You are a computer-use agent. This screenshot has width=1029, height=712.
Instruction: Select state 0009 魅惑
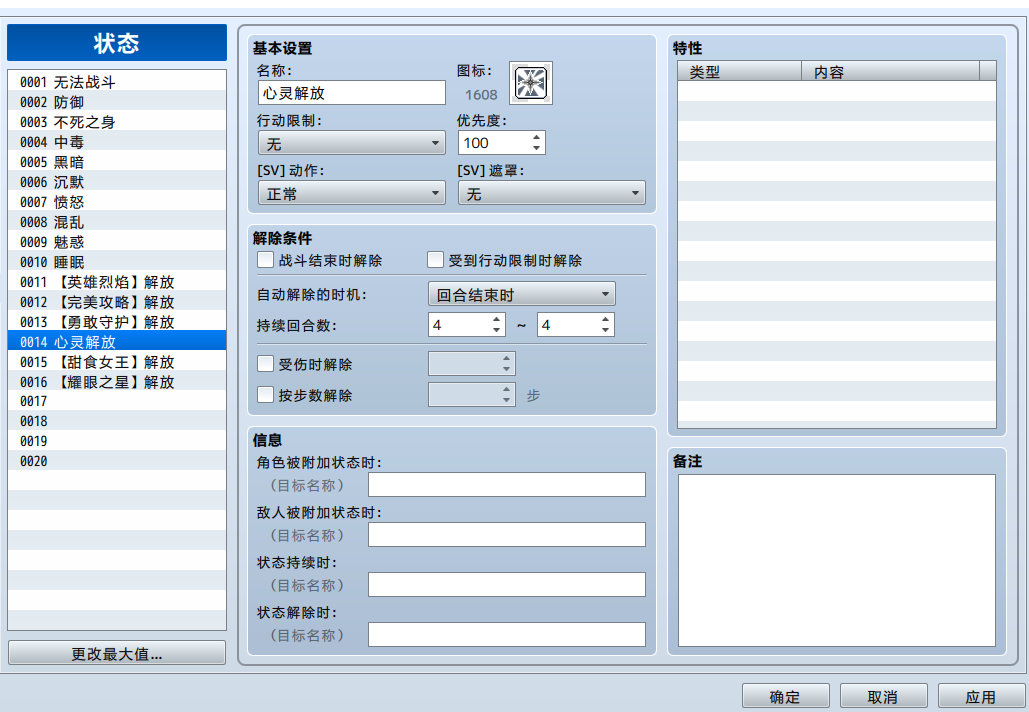tap(117, 242)
